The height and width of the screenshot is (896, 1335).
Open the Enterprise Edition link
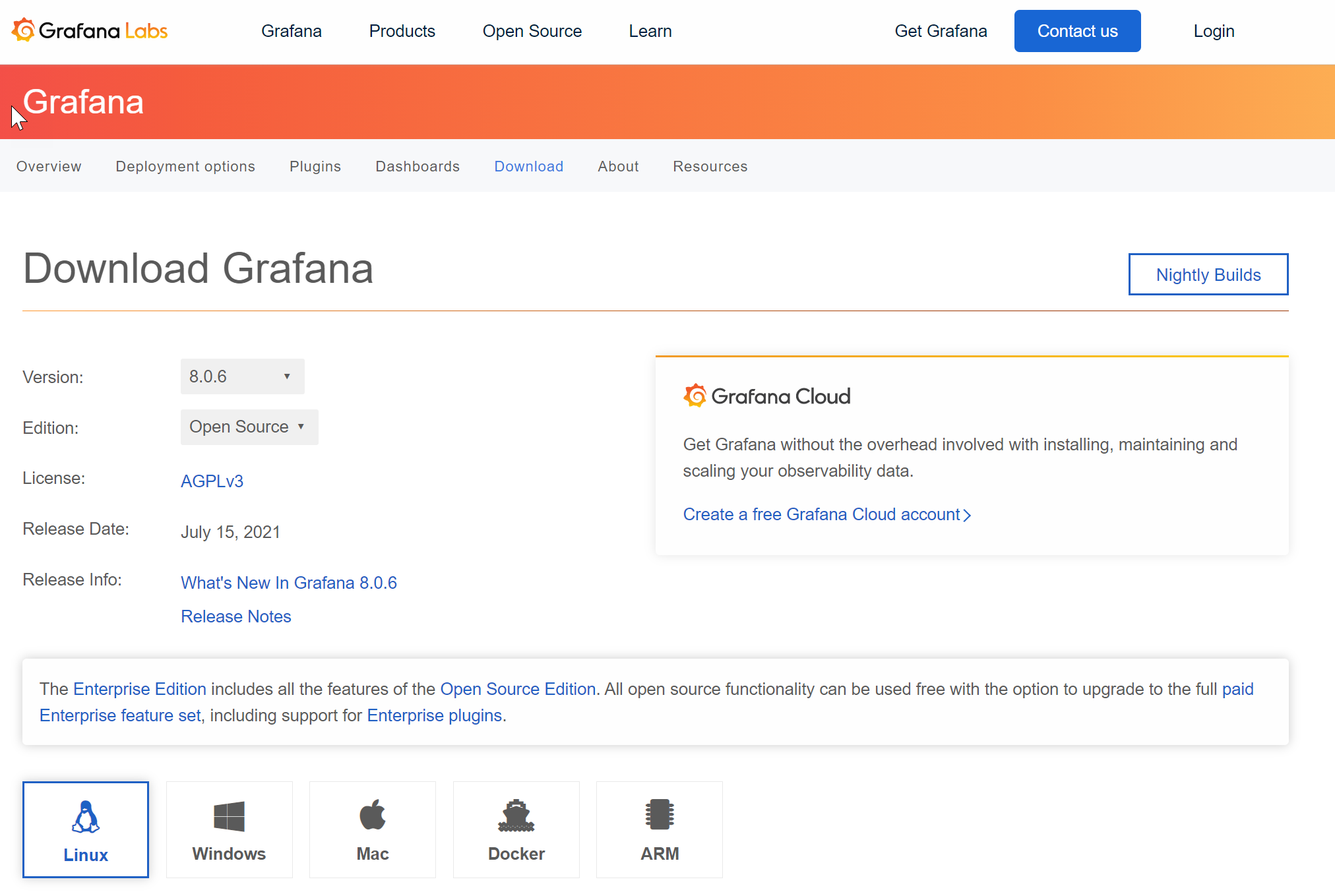coord(140,689)
